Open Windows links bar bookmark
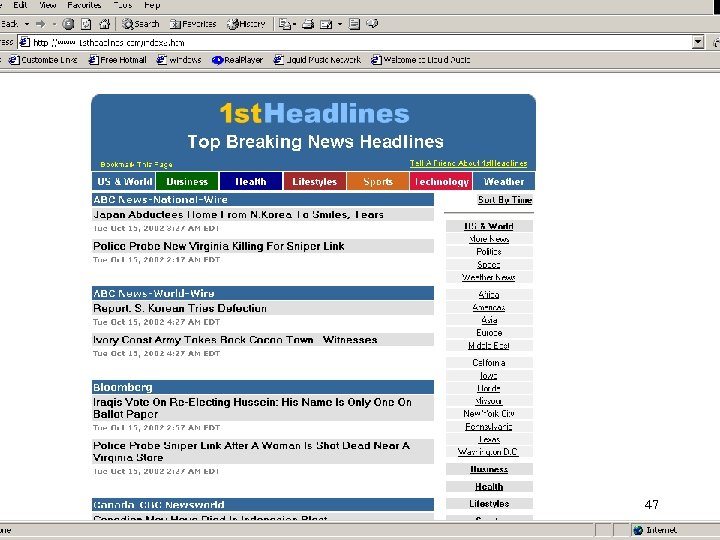Screen dimensions: 720x540 [179, 60]
